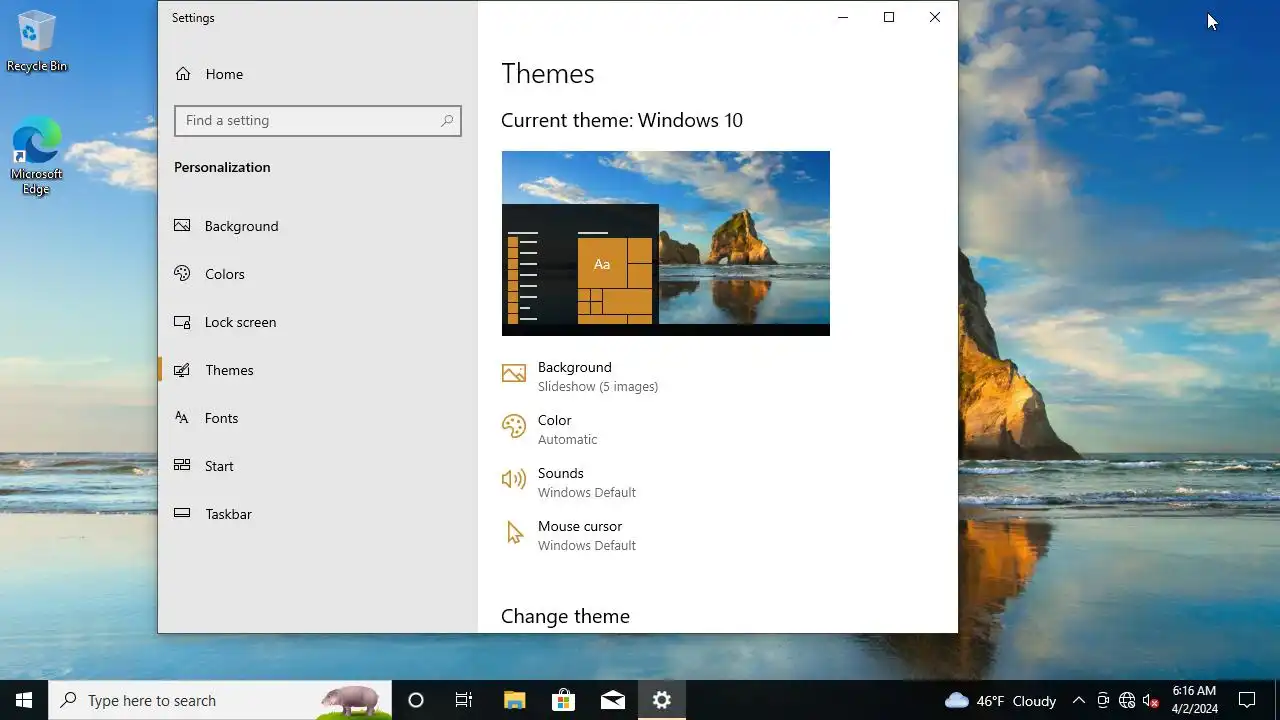Click 'Current theme: Windows 10' text
This screenshot has width=1280, height=720.
(x=622, y=120)
